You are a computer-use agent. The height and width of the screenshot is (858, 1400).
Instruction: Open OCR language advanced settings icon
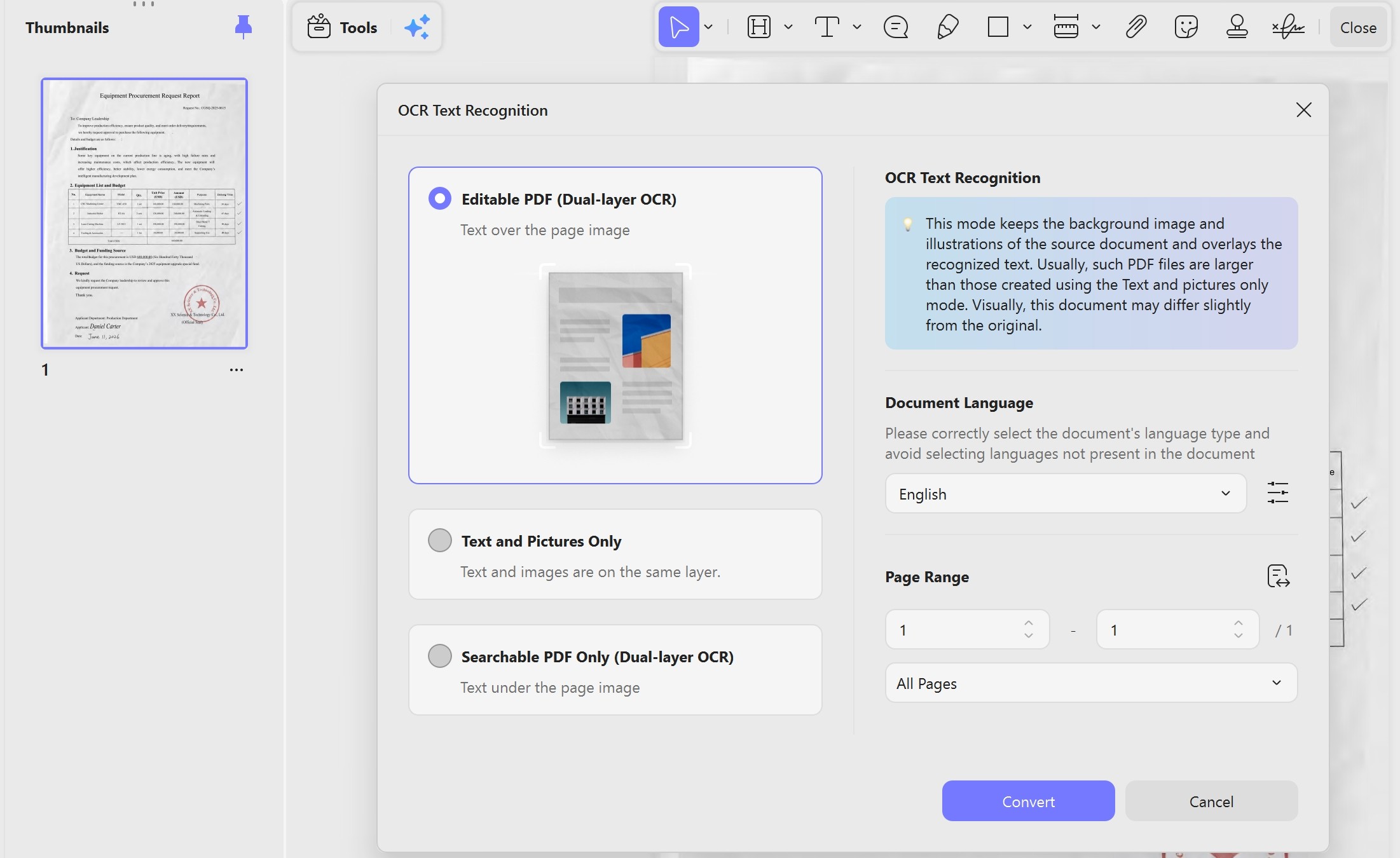coord(1277,493)
